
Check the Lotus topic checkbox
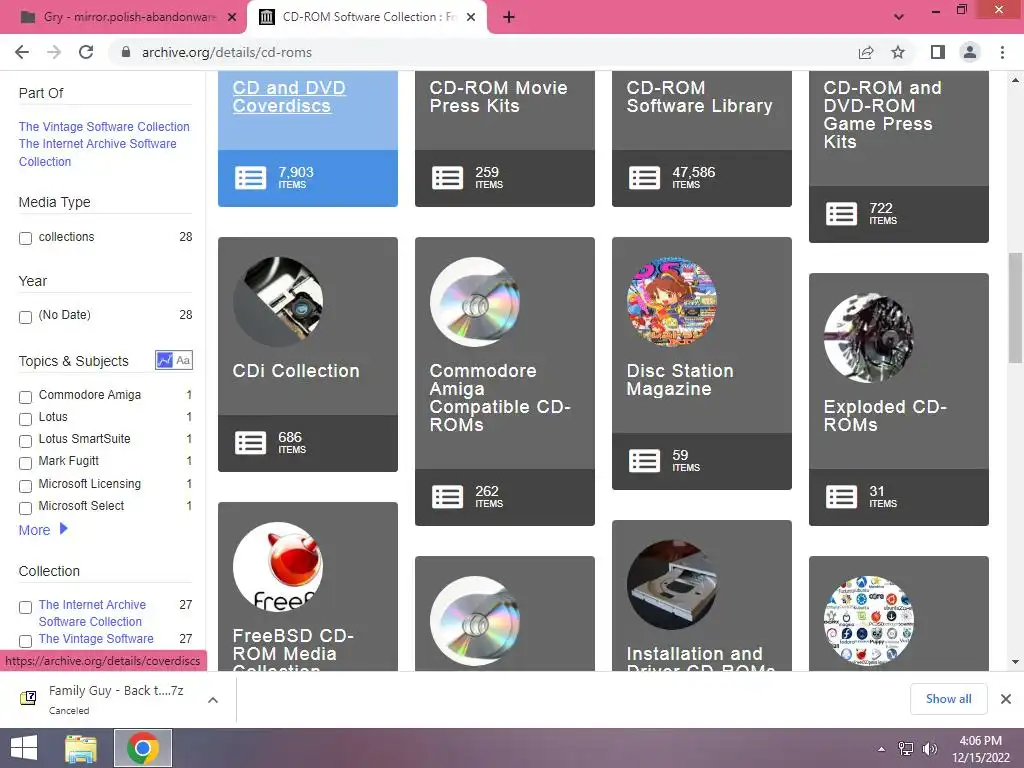pos(25,419)
